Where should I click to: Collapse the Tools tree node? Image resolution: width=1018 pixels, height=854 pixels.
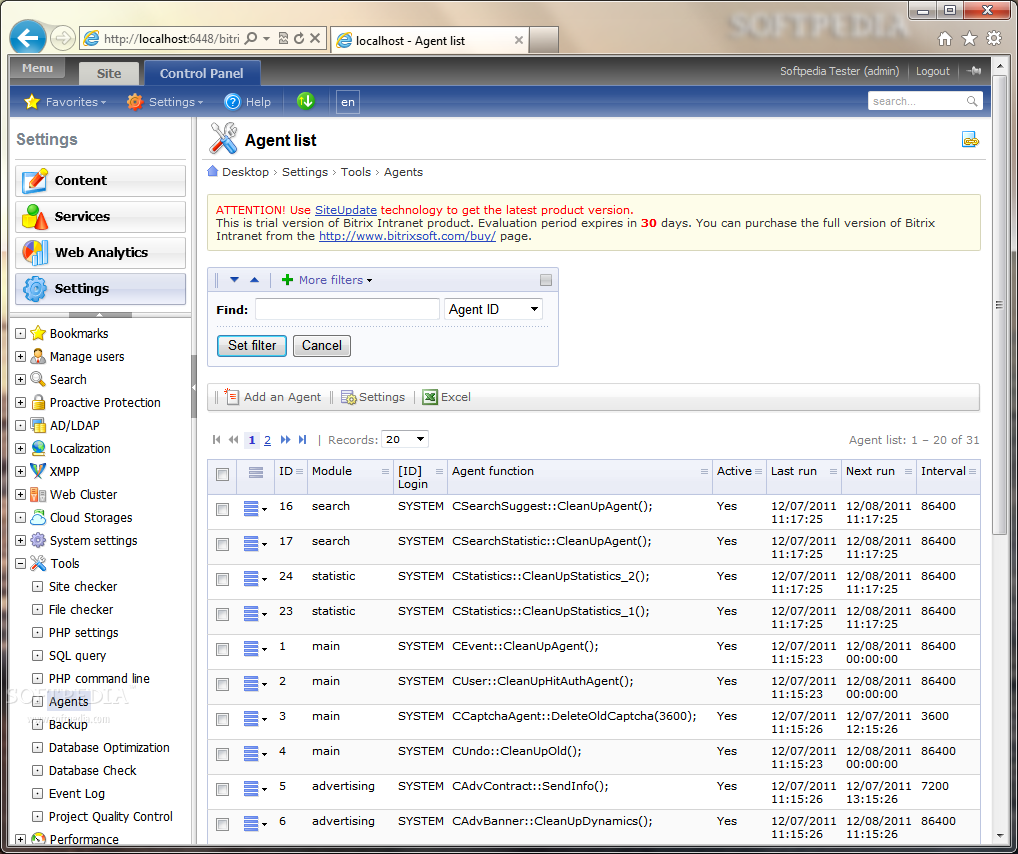(21, 564)
